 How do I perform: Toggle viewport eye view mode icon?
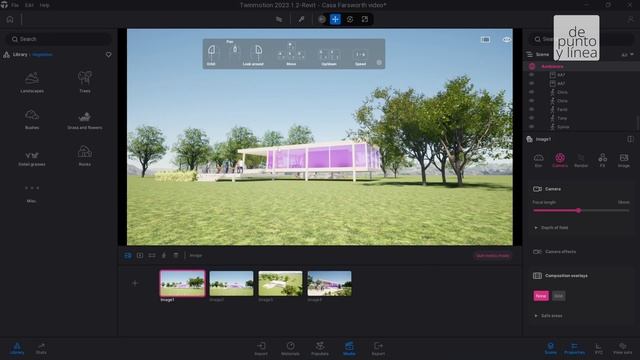point(507,40)
